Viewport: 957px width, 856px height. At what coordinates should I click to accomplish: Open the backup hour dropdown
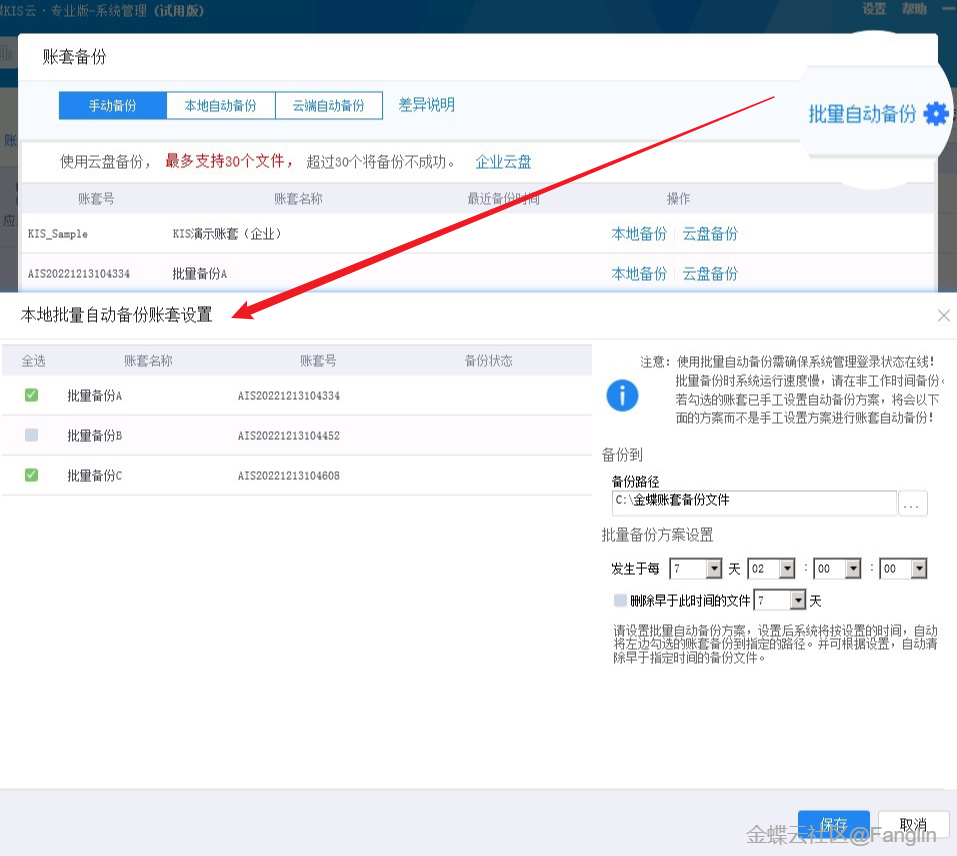coord(786,569)
